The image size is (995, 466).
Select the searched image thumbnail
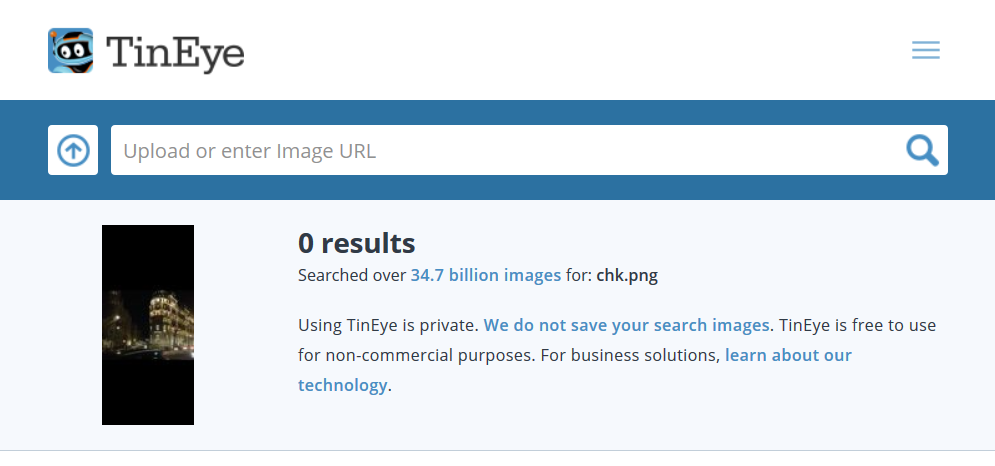point(148,325)
